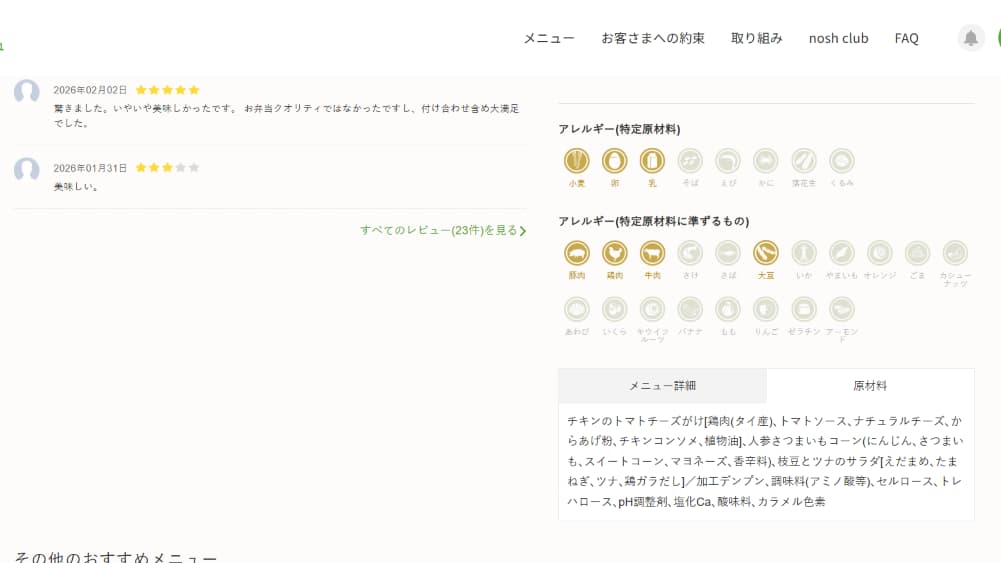The width and height of the screenshot is (1001, 563).
Task: Click the avatar of the 2026年02月02日 review
Action: pos(27,92)
